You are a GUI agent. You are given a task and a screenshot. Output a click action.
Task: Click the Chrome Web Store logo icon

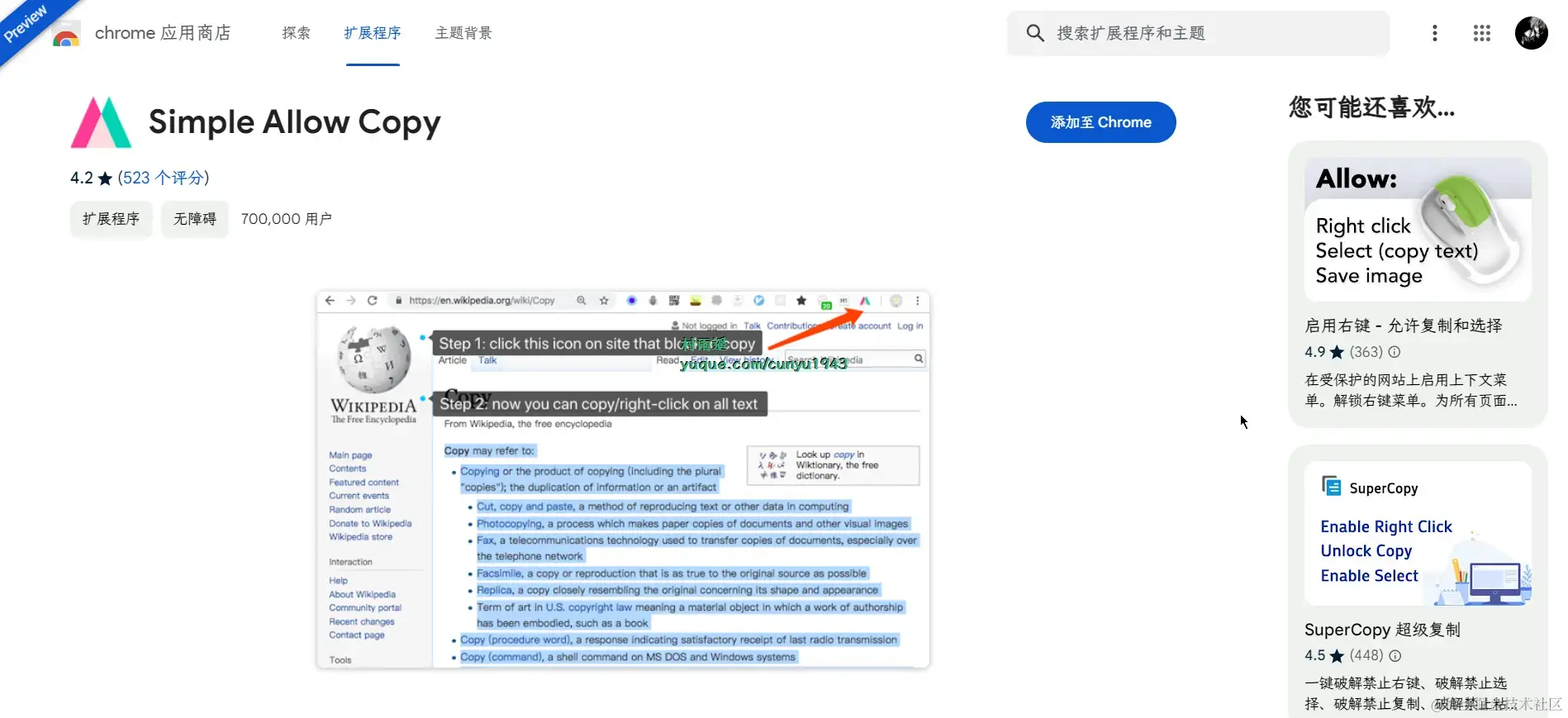pos(65,36)
